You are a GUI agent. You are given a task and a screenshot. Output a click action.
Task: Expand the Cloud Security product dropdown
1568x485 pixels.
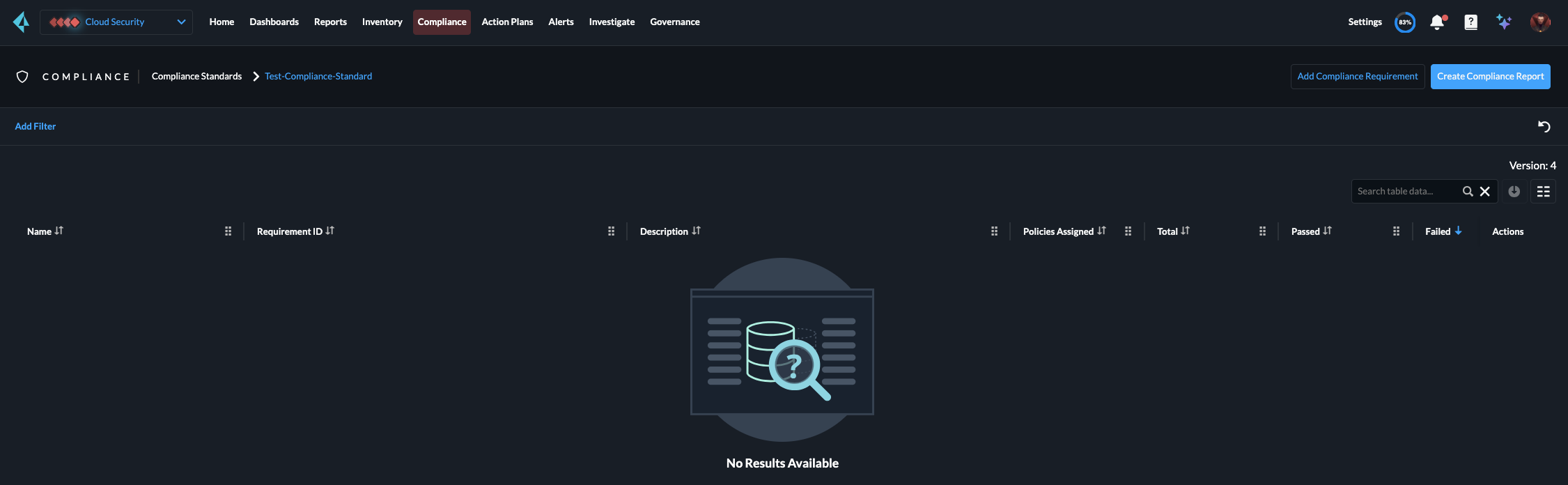click(181, 22)
